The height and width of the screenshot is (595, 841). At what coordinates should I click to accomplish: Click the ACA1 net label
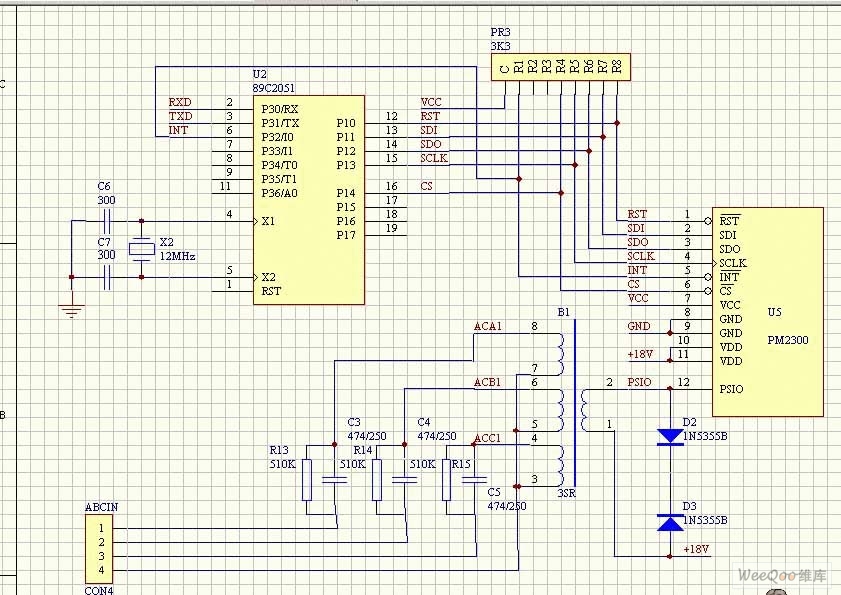point(488,327)
